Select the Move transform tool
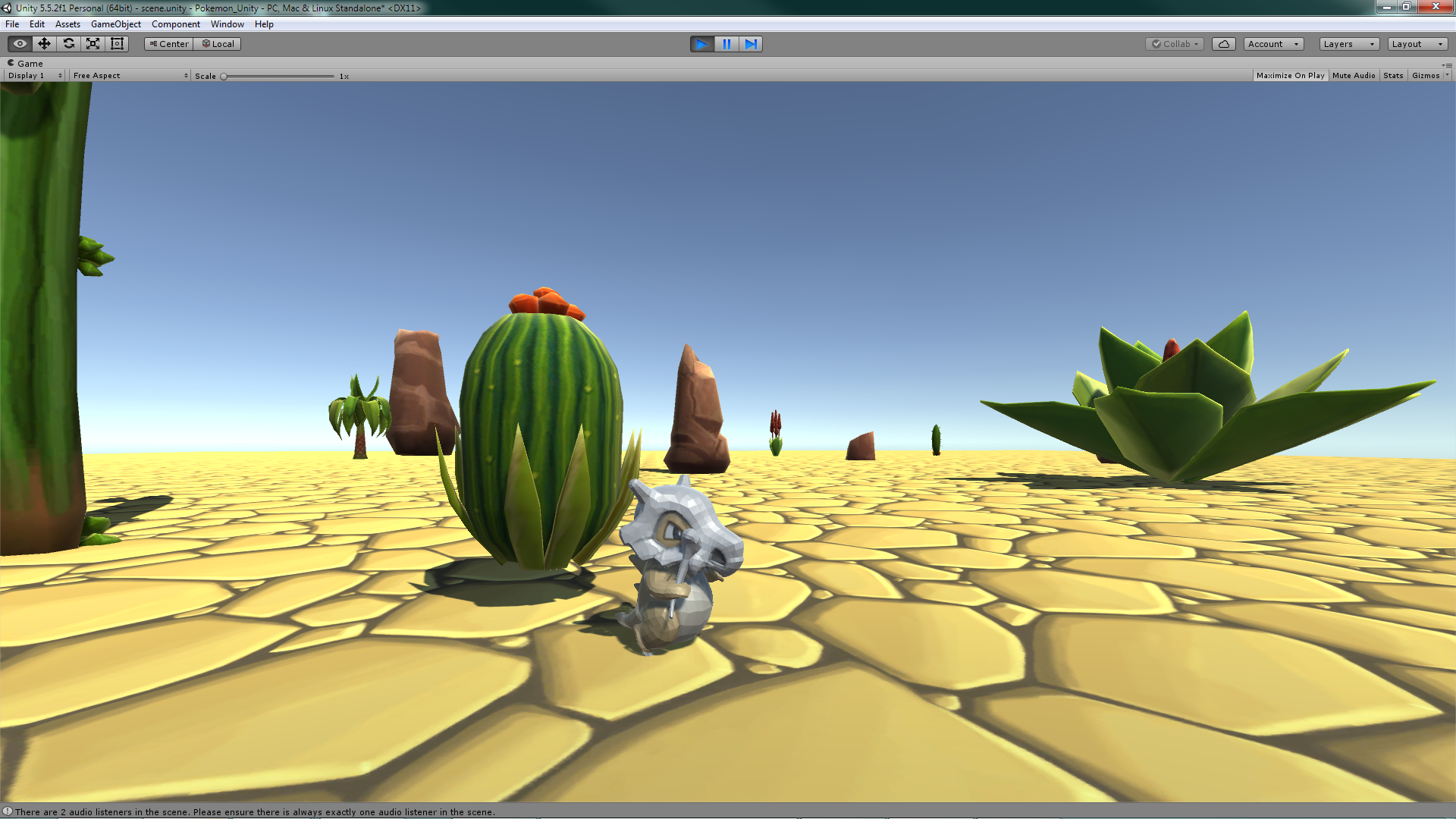The width and height of the screenshot is (1456, 819). coord(44,44)
